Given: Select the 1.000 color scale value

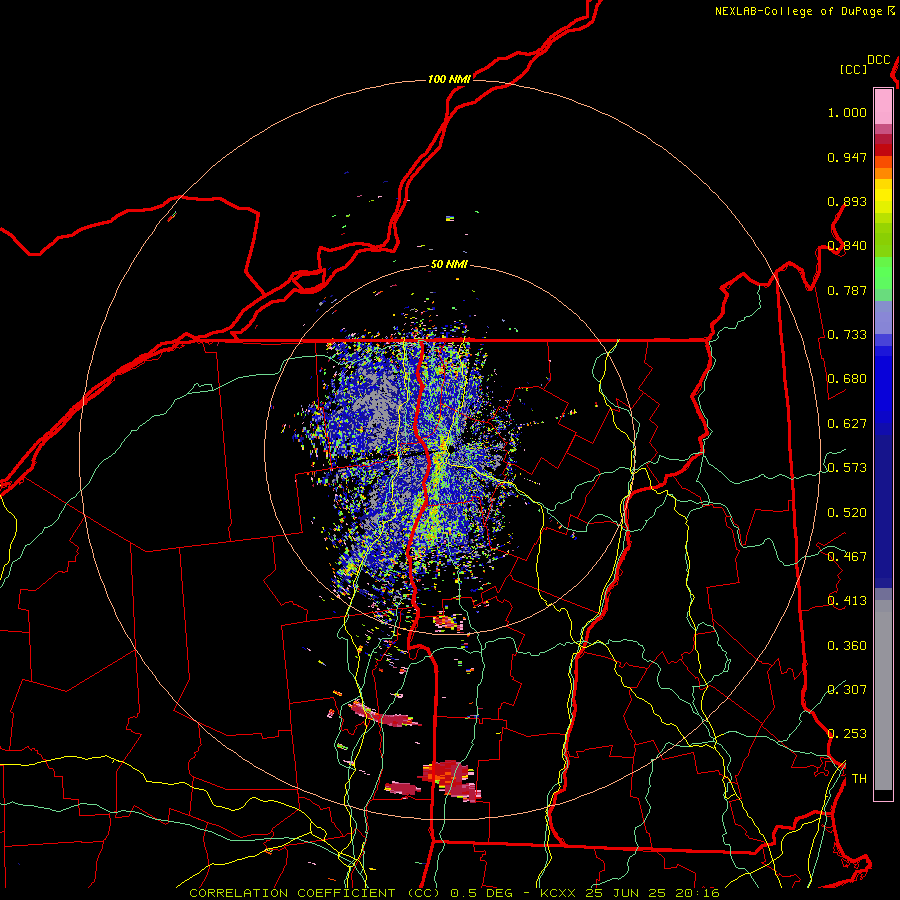Looking at the screenshot, I should pos(847,112).
